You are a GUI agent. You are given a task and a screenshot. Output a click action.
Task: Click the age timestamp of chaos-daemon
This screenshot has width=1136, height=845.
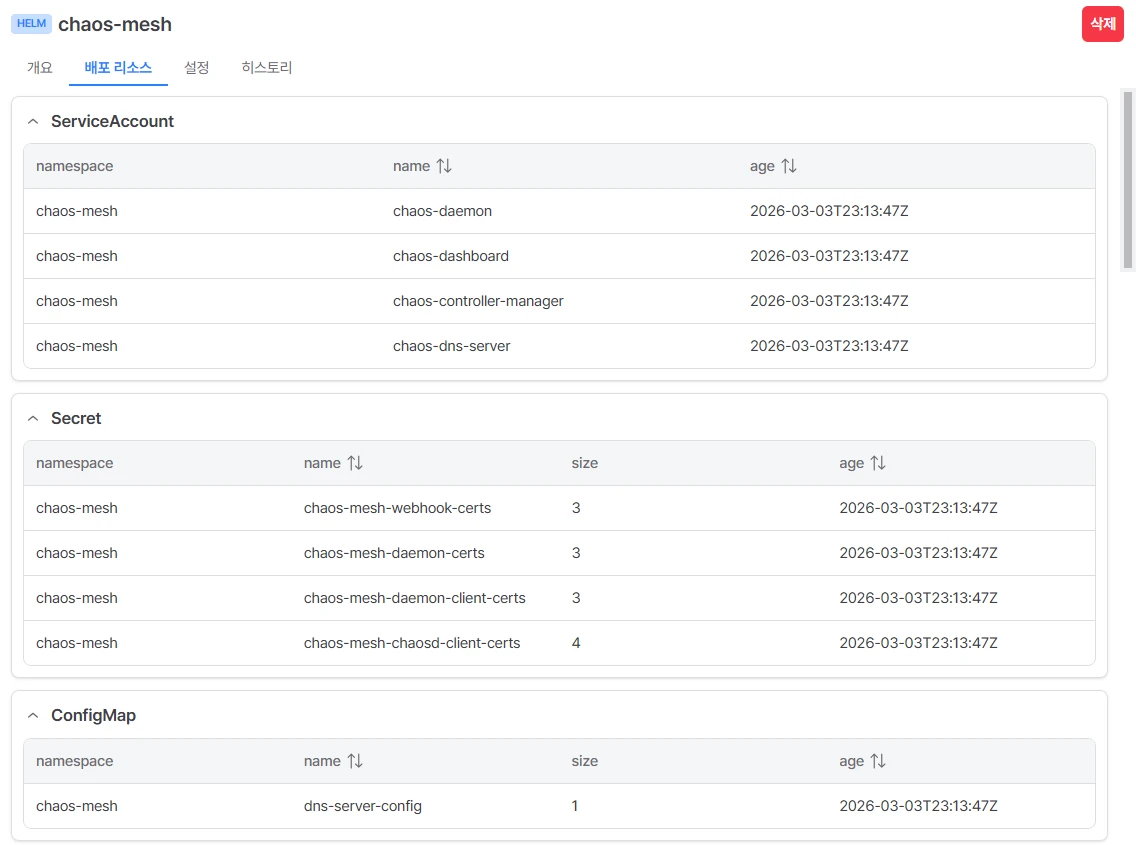[829, 211]
